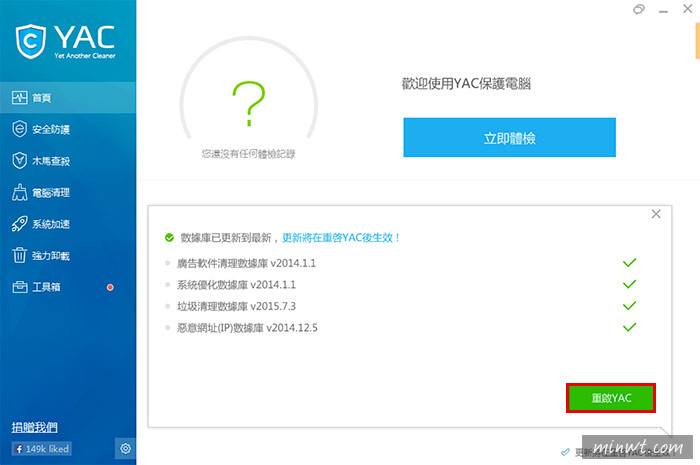Open settings with the gear icon

[x=125, y=448]
